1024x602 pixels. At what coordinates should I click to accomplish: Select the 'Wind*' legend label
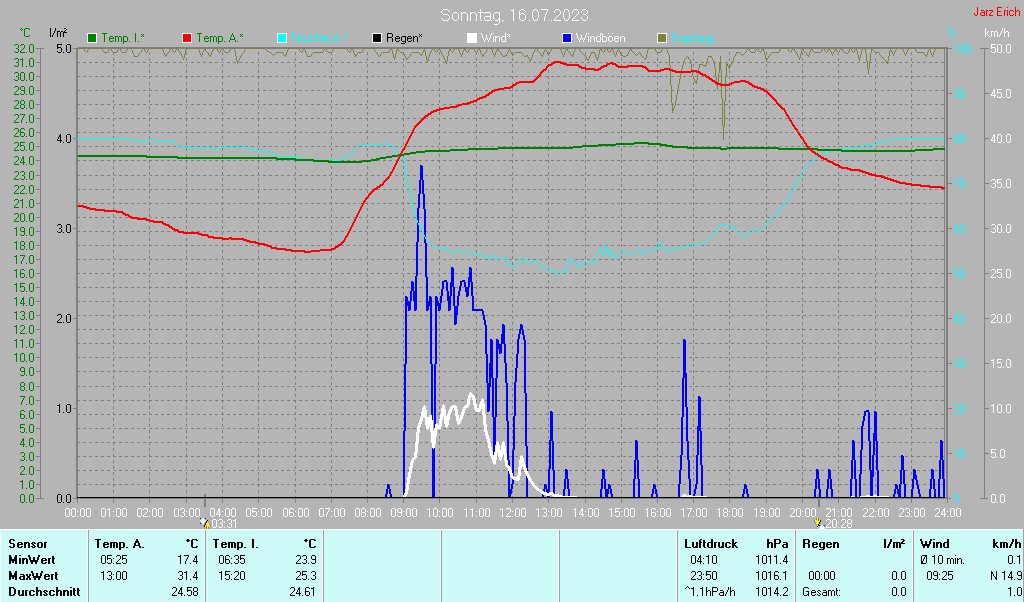[x=496, y=39]
